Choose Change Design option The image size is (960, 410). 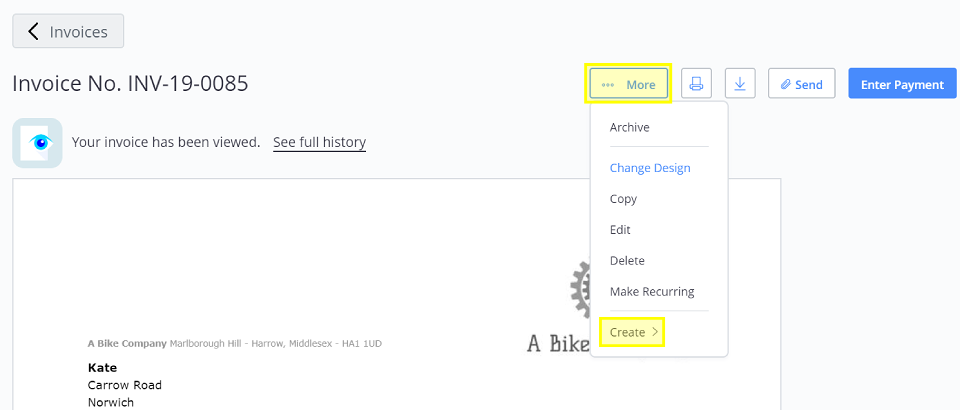650,168
